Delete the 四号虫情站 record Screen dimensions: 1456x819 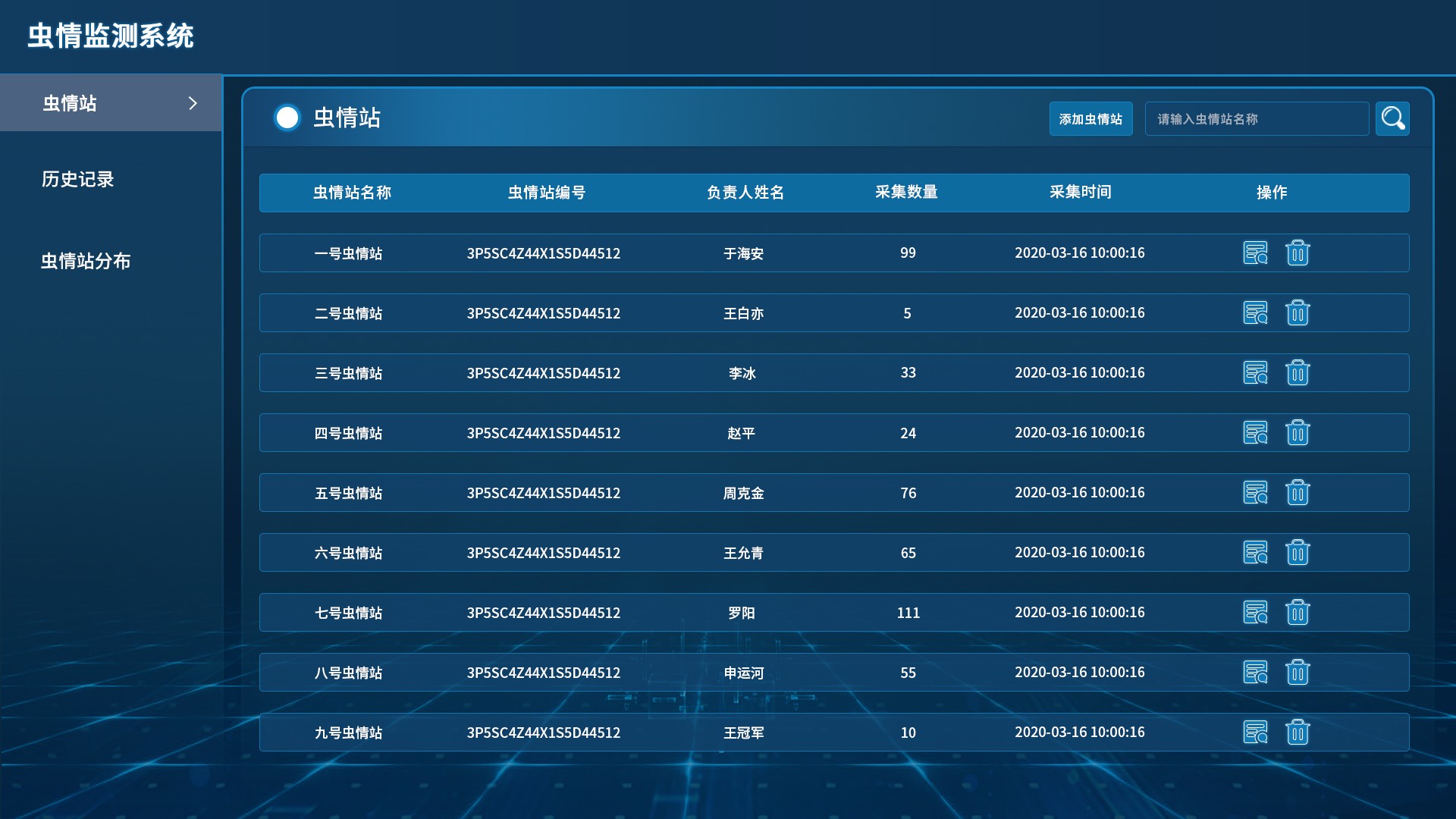coord(1298,432)
